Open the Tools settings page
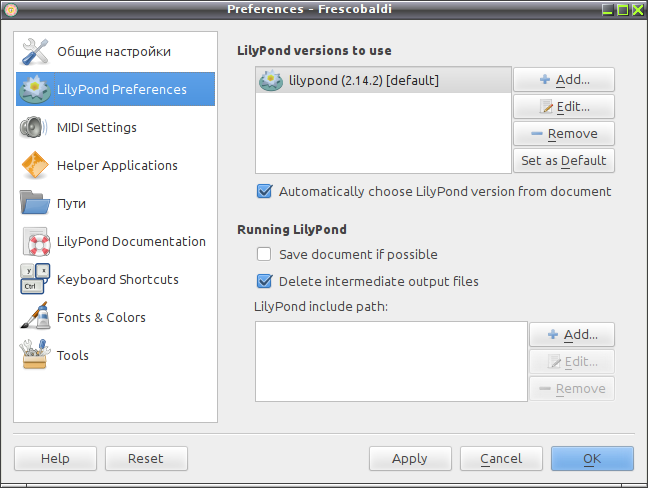This screenshot has height=488, width=648. click(x=115, y=355)
